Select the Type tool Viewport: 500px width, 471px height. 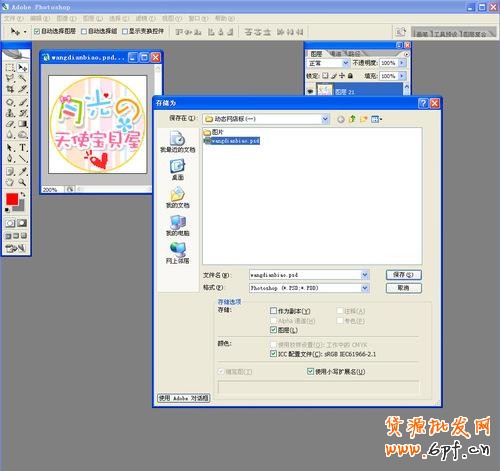pyautogui.click(x=22, y=147)
